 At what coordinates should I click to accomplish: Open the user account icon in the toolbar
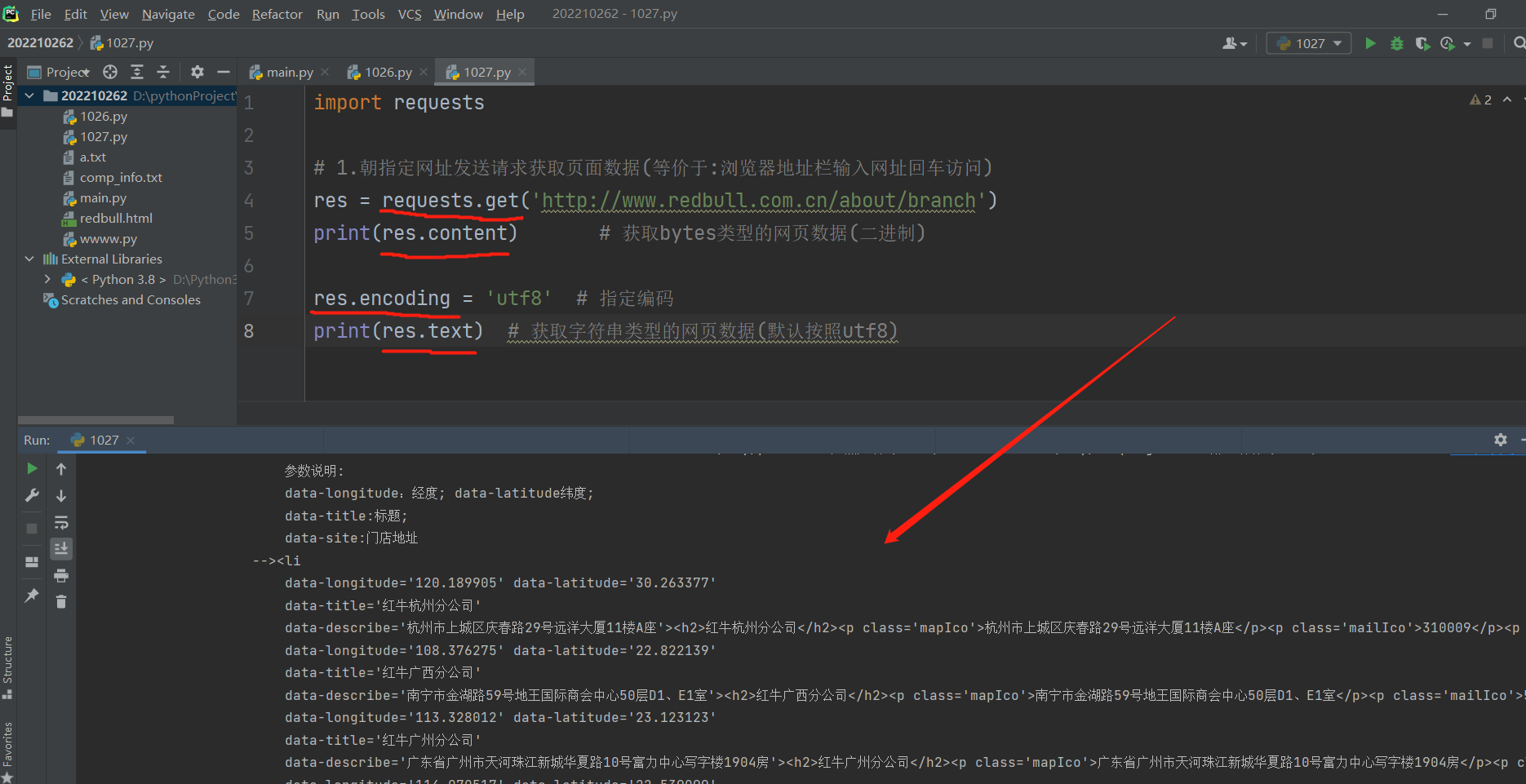click(x=1229, y=43)
